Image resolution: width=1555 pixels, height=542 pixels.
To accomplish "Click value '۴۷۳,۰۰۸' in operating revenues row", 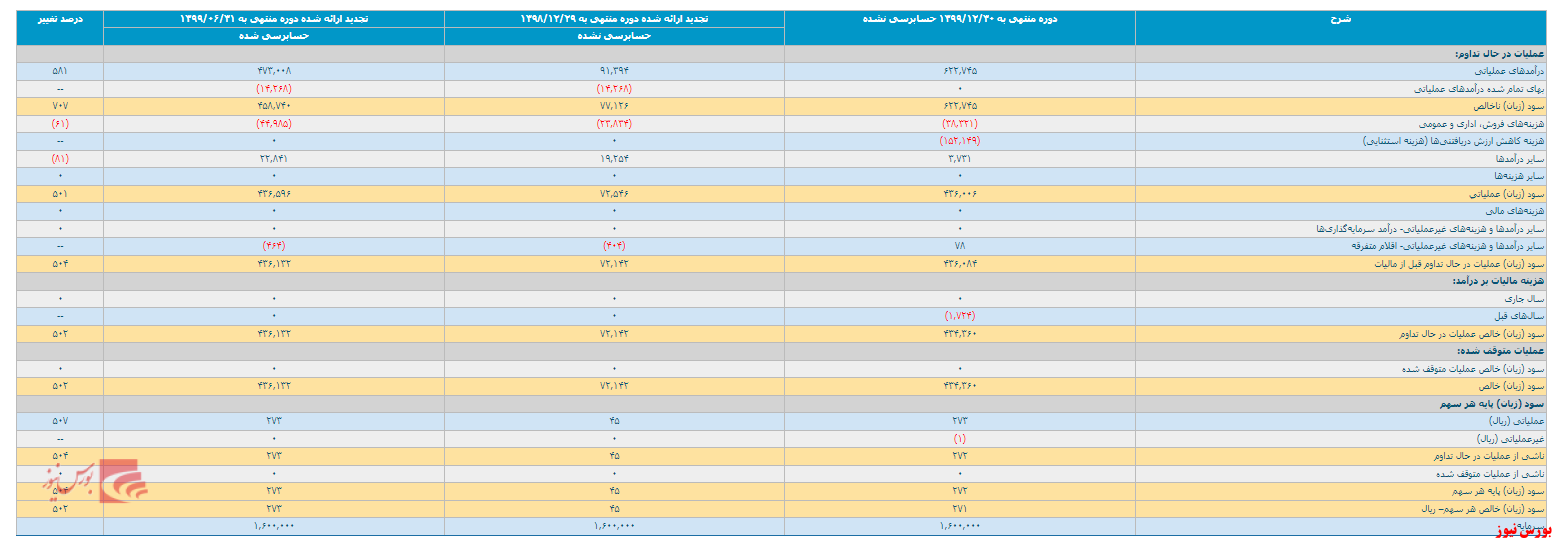I will (273, 71).
